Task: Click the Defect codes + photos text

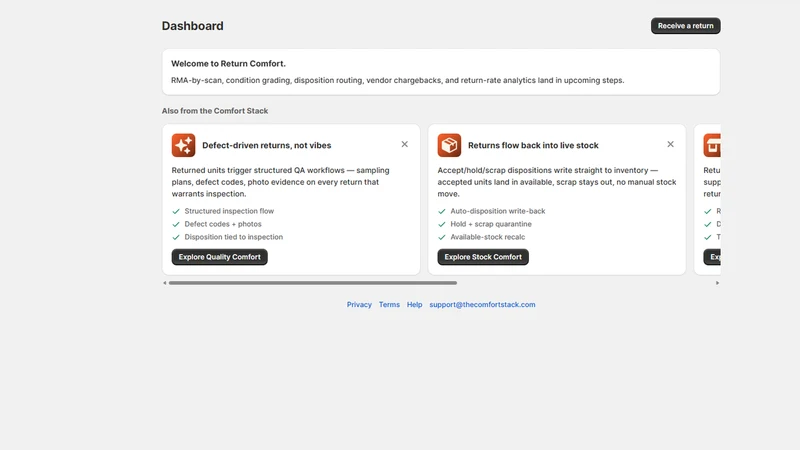Action: (223, 224)
